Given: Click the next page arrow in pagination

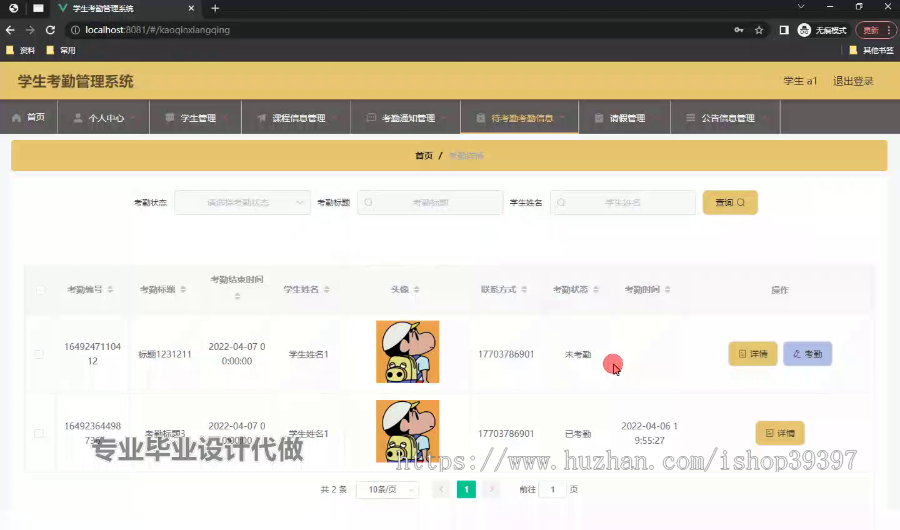Looking at the screenshot, I should 491,490.
